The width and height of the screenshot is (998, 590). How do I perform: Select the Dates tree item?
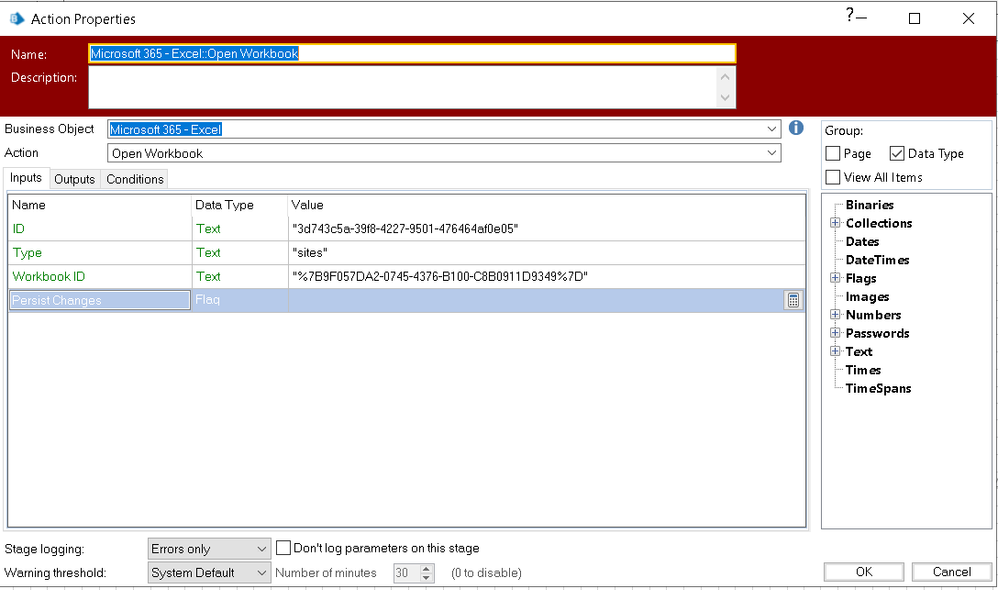[862, 242]
